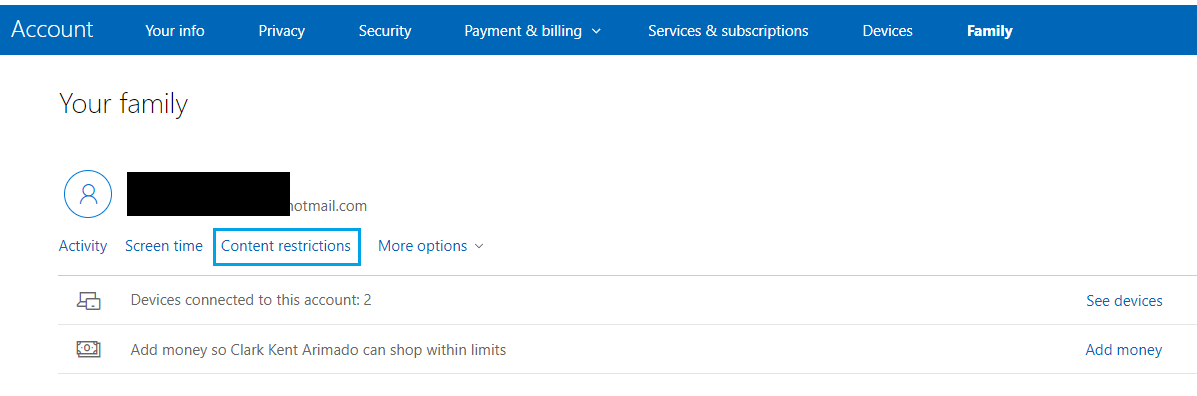Image resolution: width=1197 pixels, height=396 pixels.
Task: Click the connected devices icon
Action: (89, 301)
